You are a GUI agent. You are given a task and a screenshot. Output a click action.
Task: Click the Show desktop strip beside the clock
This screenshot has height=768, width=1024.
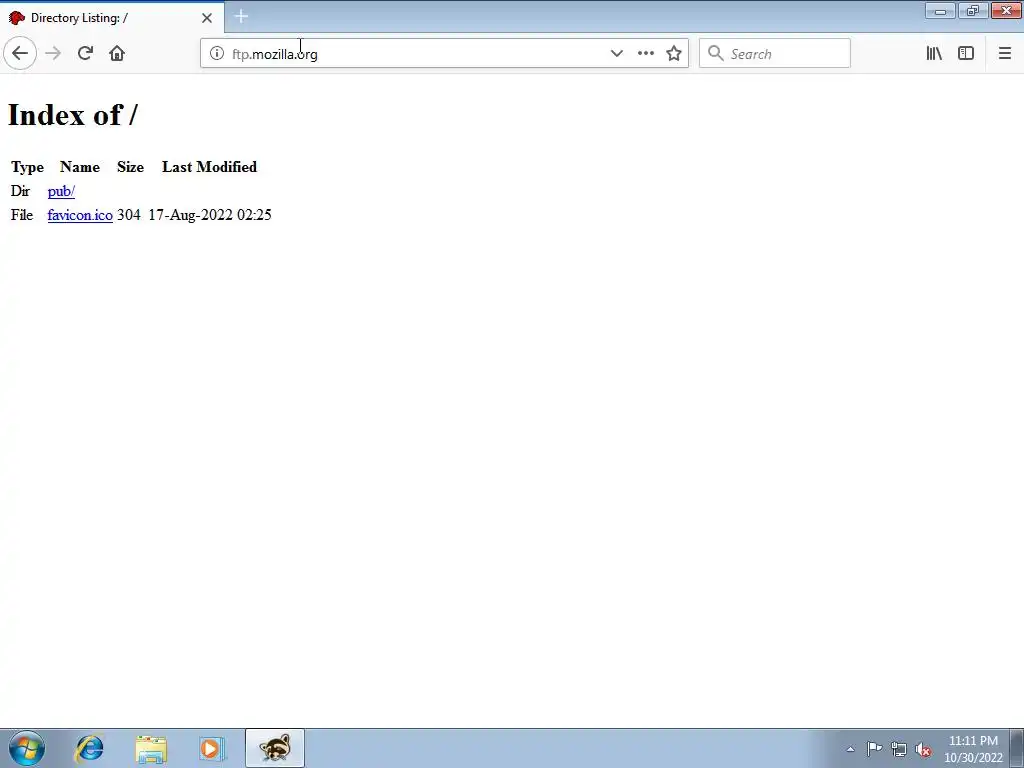1017,749
